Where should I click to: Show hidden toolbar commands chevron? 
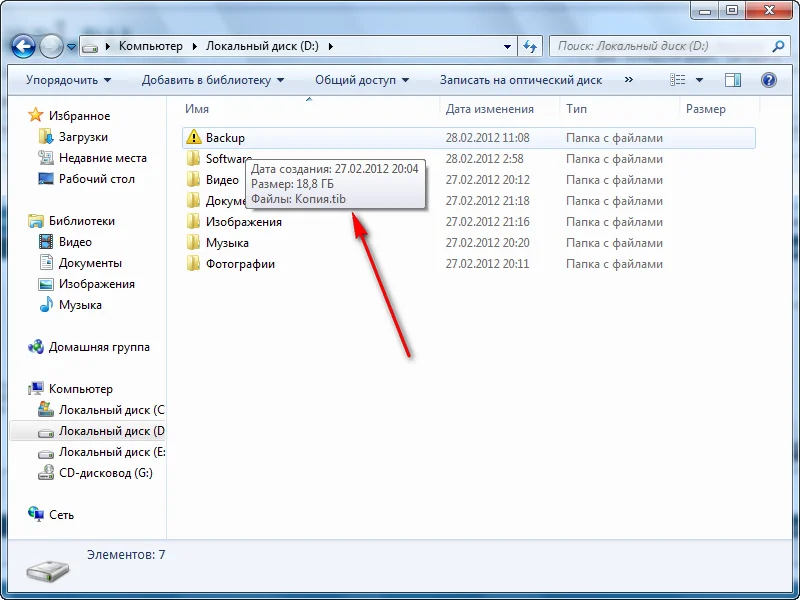point(629,80)
